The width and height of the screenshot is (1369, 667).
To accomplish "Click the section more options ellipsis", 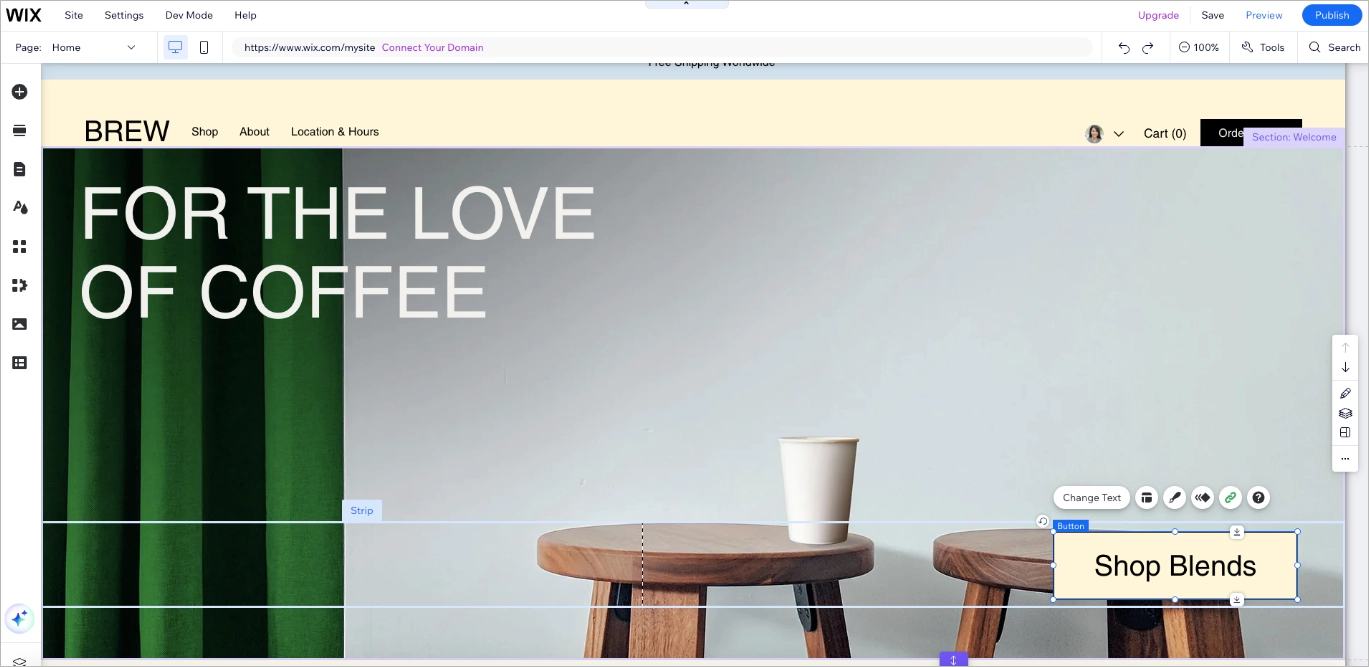I will (1345, 459).
